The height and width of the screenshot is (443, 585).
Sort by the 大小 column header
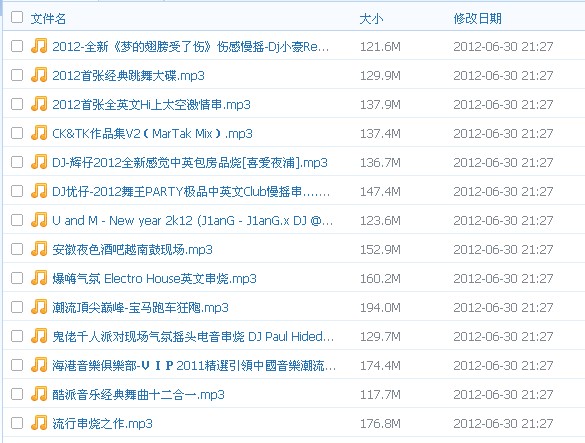[x=371, y=19]
